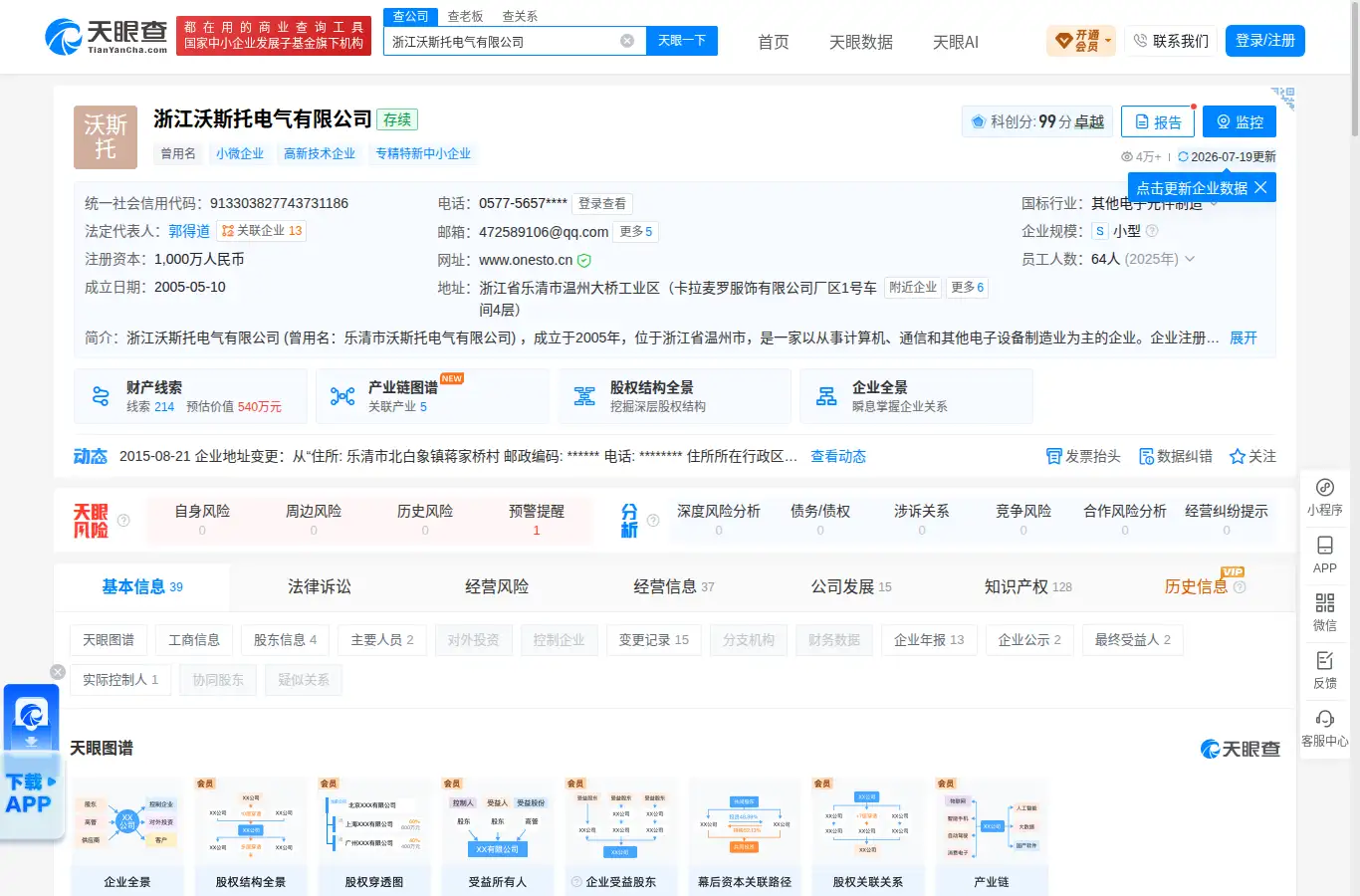Click the verified shield next to www.onesto.cn
The height and width of the screenshot is (896, 1360).
[584, 261]
